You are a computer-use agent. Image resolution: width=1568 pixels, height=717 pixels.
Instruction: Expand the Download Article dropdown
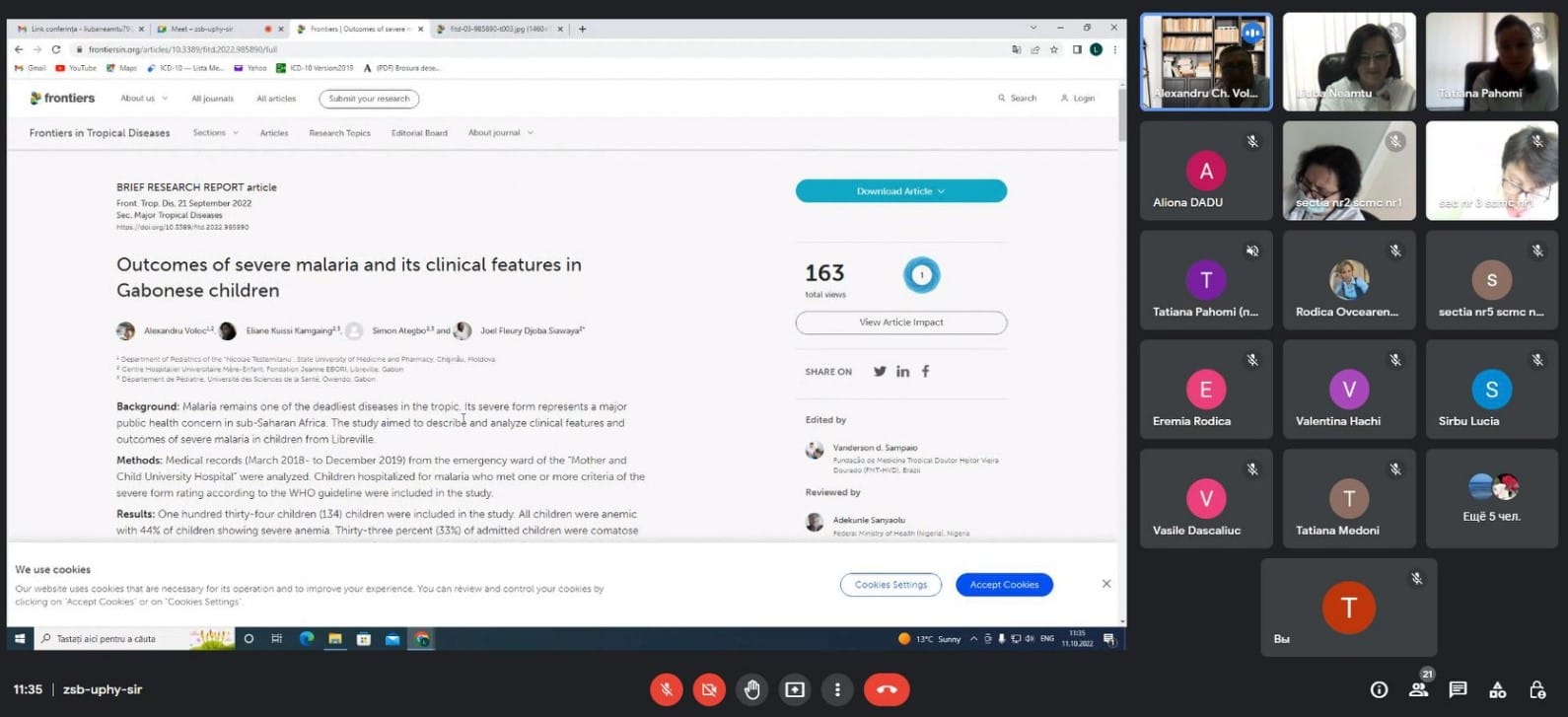900,191
